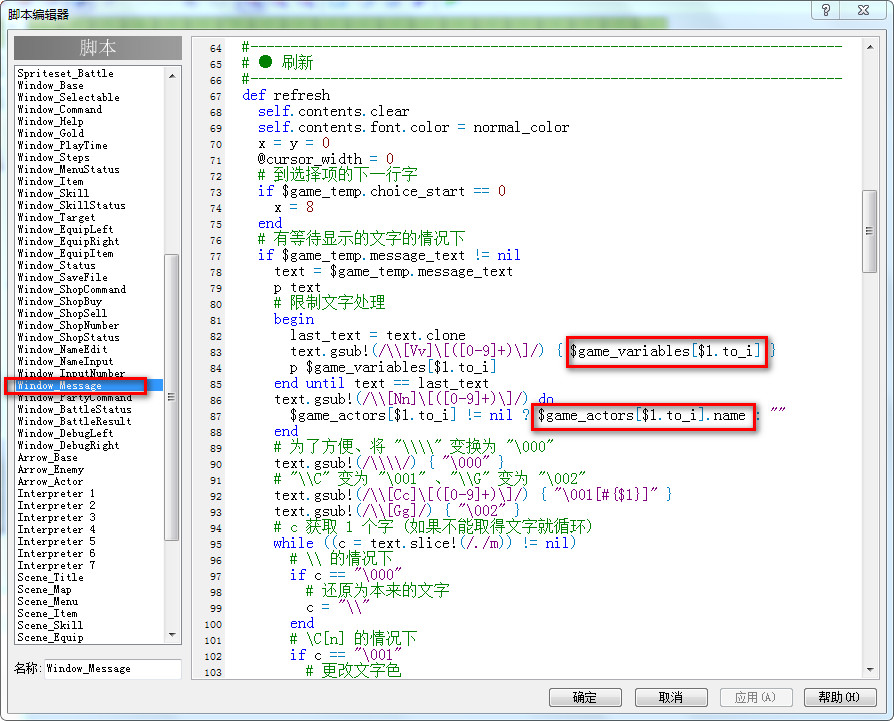Screen dimensions: 894x721
Task: Select Window_MenuStatus script
Action: pos(68,169)
